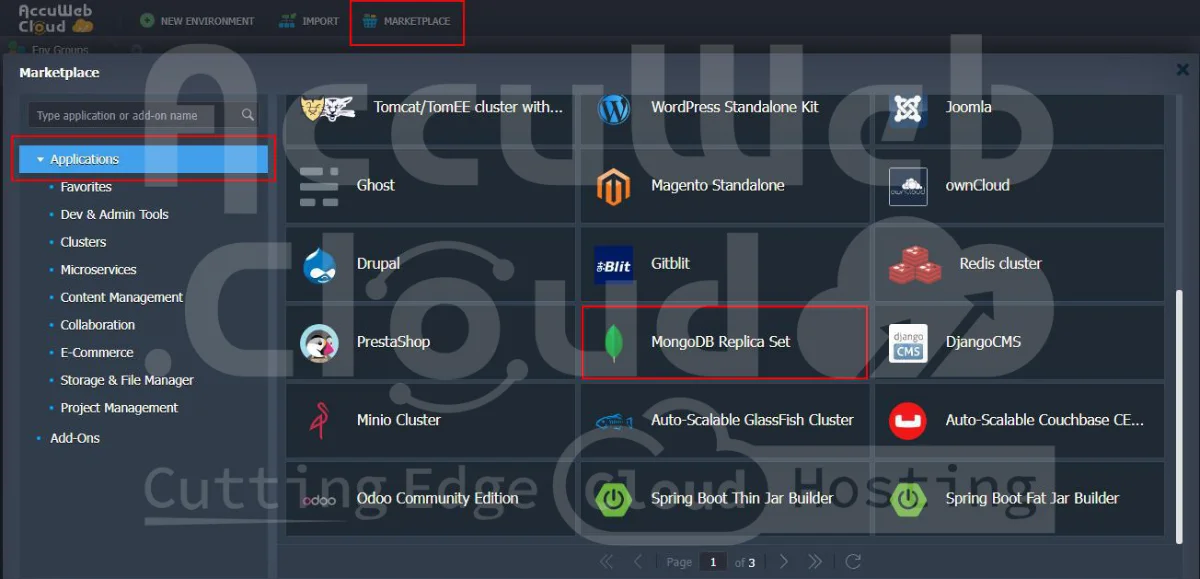This screenshot has height=579, width=1200.
Task: Click the Redis cluster label
Action: pos(1001,264)
